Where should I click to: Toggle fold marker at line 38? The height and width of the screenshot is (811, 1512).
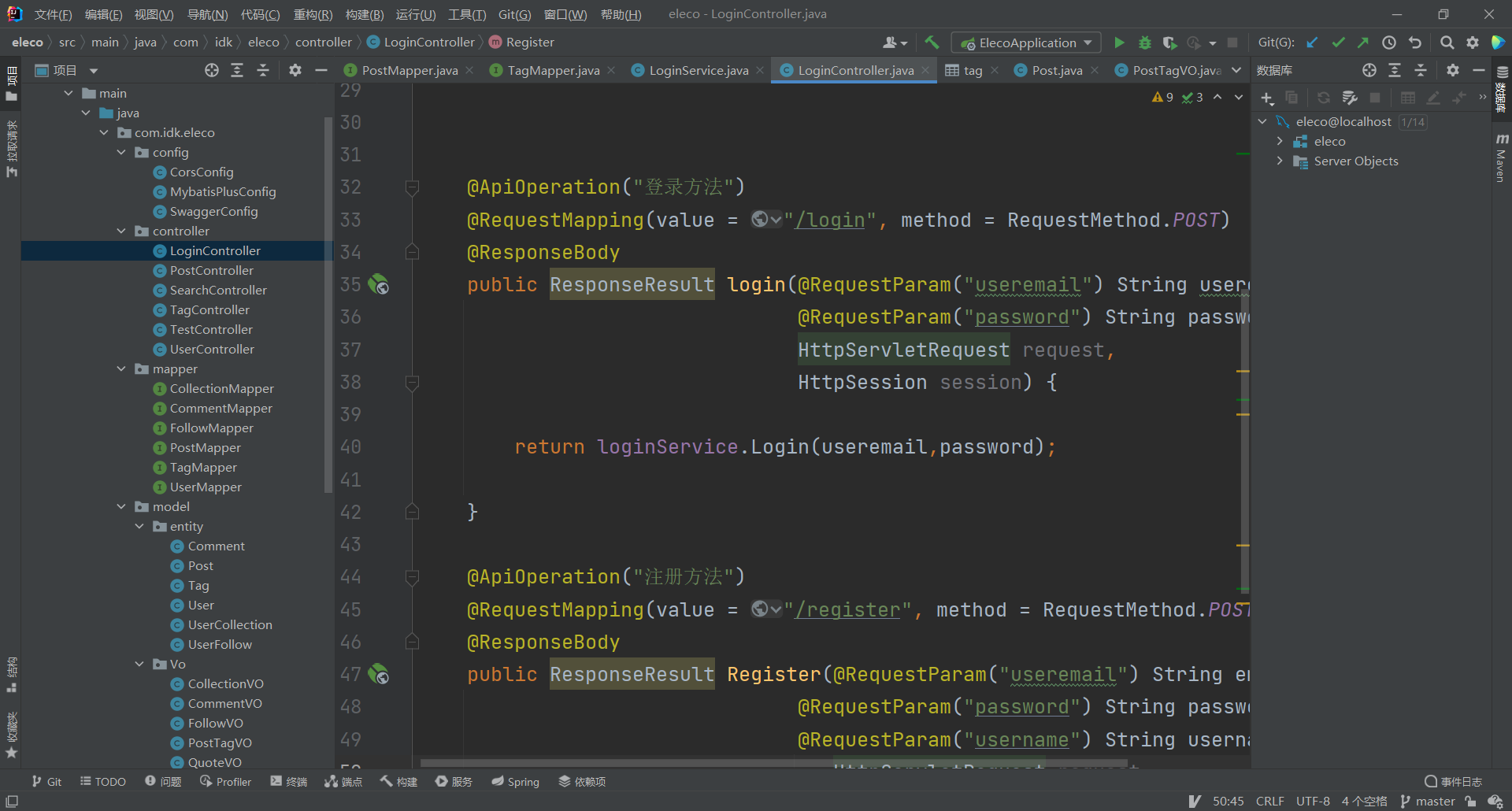tap(412, 383)
